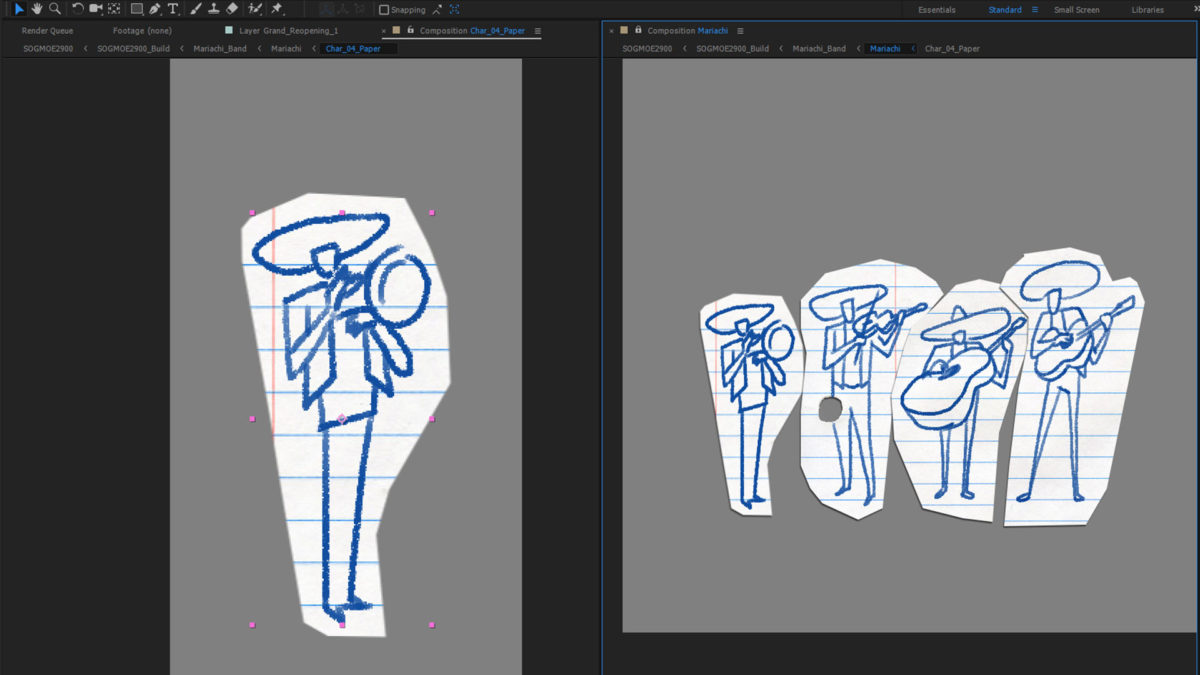Viewport: 1200px width, 675px height.
Task: Activate the Pen tool
Action: coord(155,9)
